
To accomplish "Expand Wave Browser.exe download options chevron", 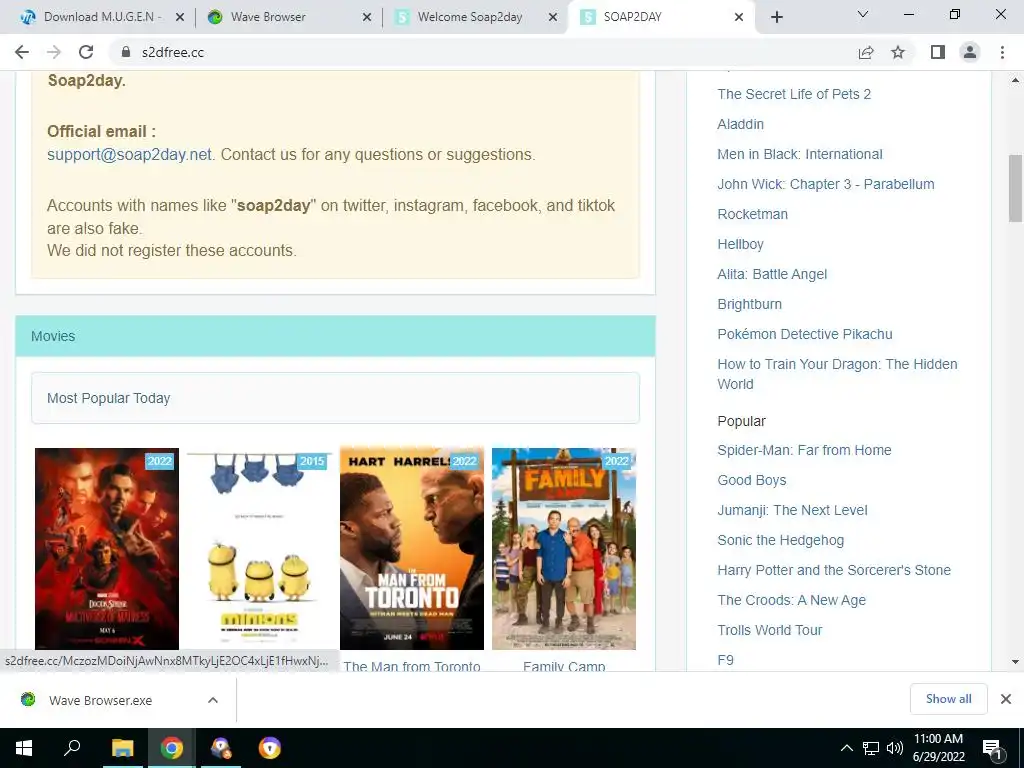I will (213, 700).
